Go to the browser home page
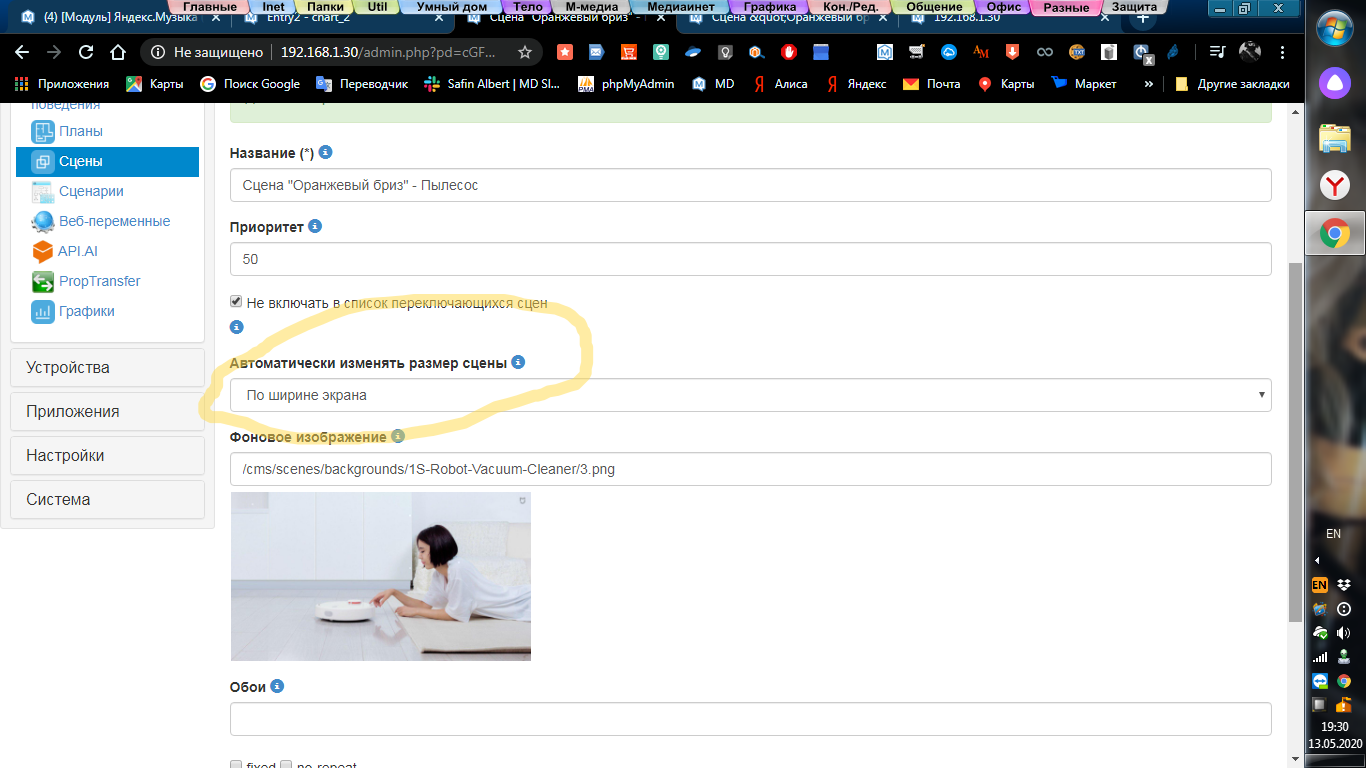 pyautogui.click(x=118, y=52)
